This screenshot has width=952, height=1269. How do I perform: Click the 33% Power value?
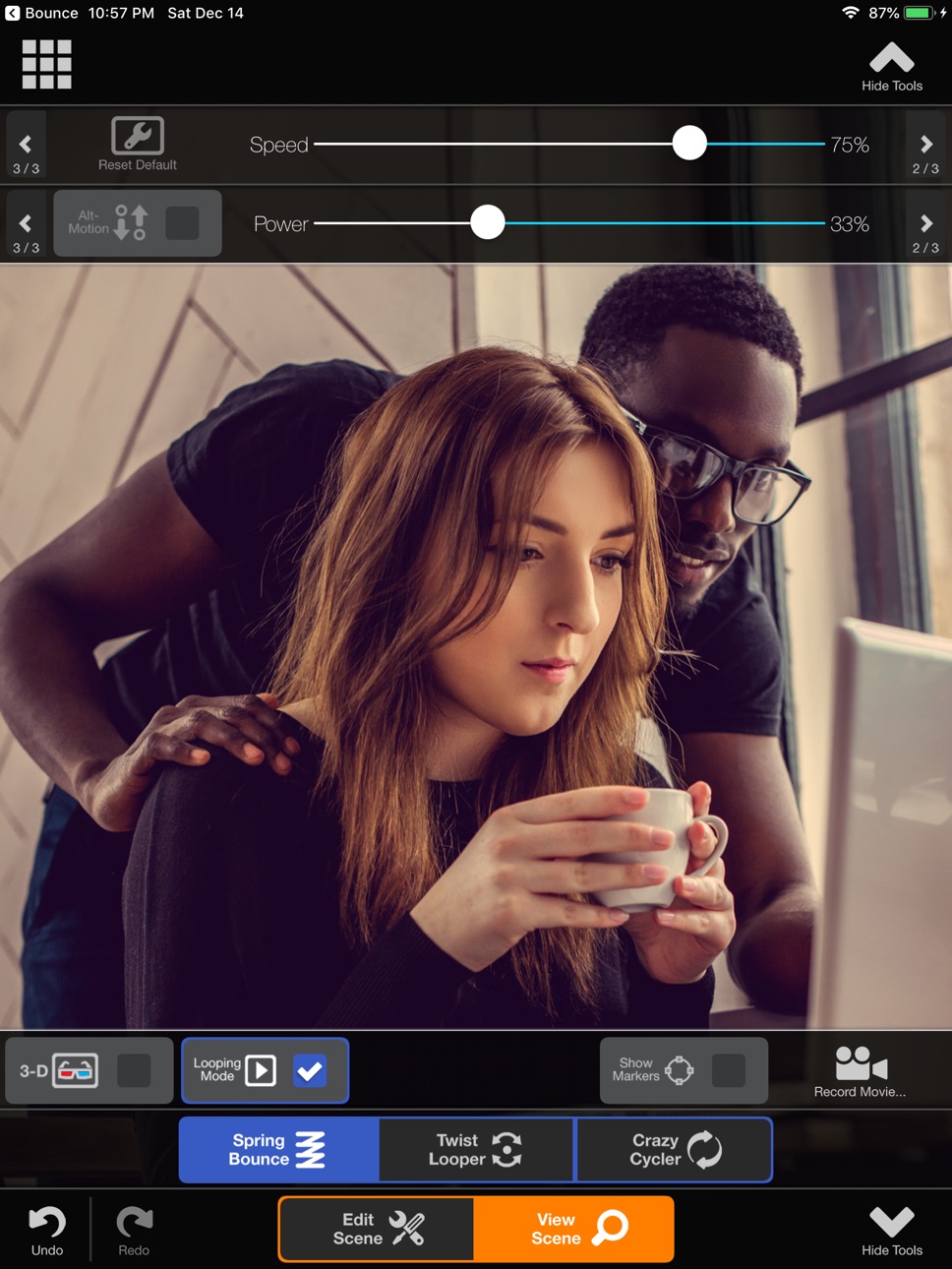[850, 224]
